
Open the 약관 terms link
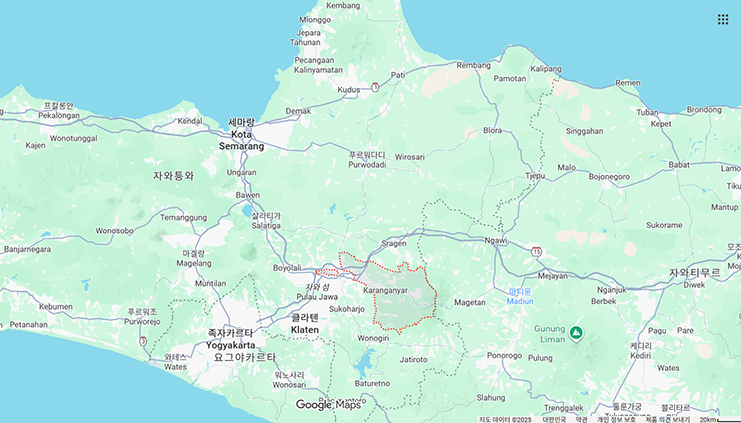(x=581, y=419)
